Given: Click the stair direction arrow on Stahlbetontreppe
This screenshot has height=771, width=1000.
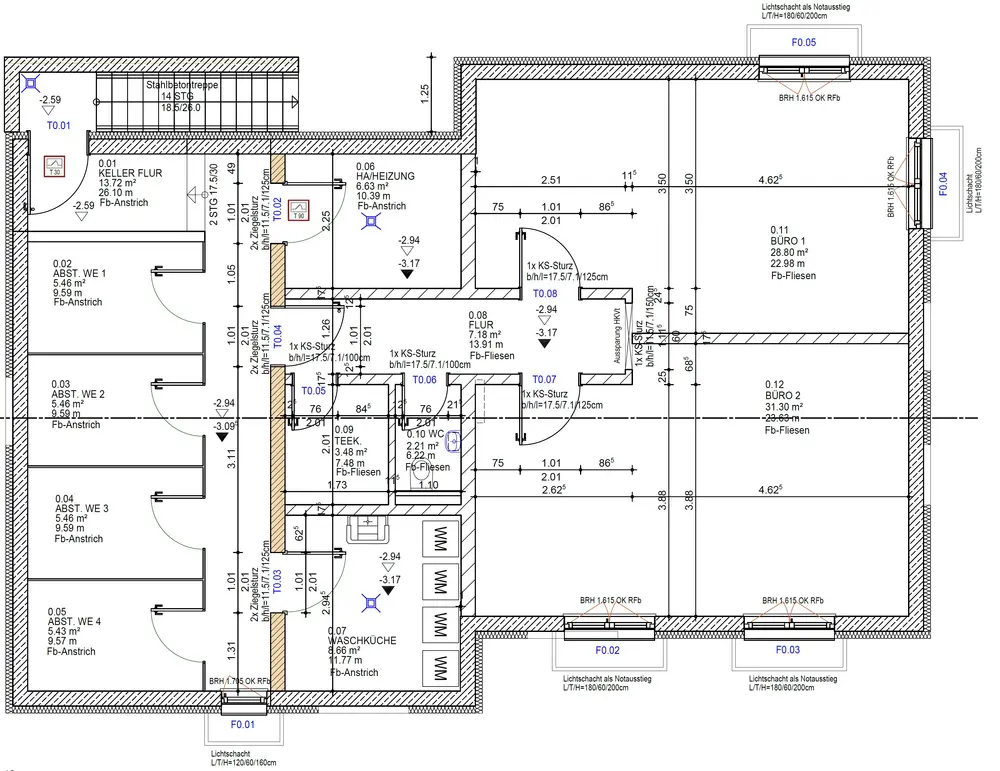Looking at the screenshot, I should tap(295, 101).
